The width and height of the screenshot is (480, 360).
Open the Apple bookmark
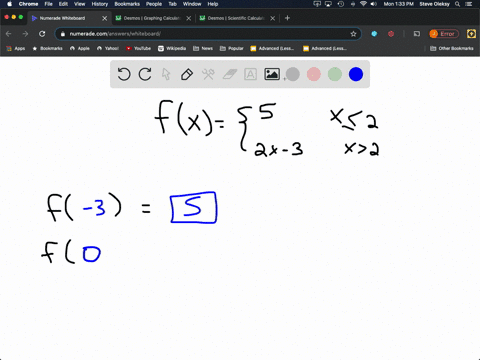80,48
